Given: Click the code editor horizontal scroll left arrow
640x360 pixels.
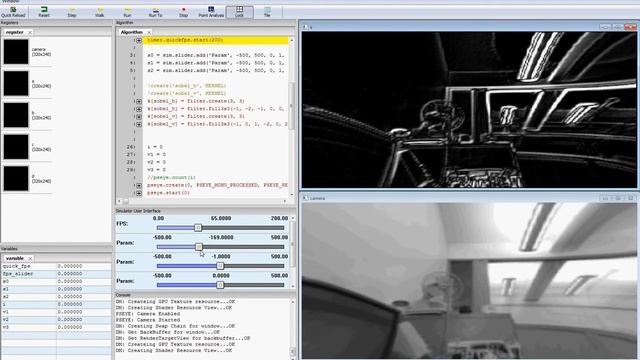Looking at the screenshot, I should [x=119, y=201].
